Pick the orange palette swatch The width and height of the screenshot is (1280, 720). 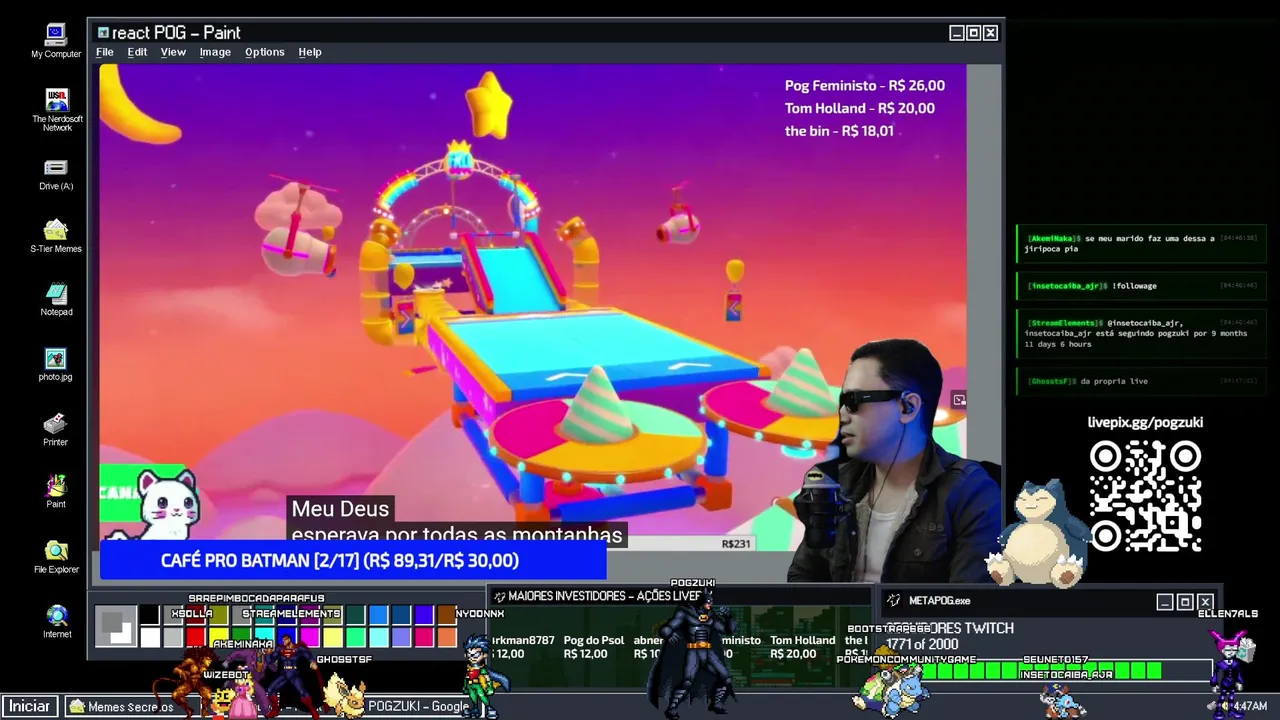(447, 637)
